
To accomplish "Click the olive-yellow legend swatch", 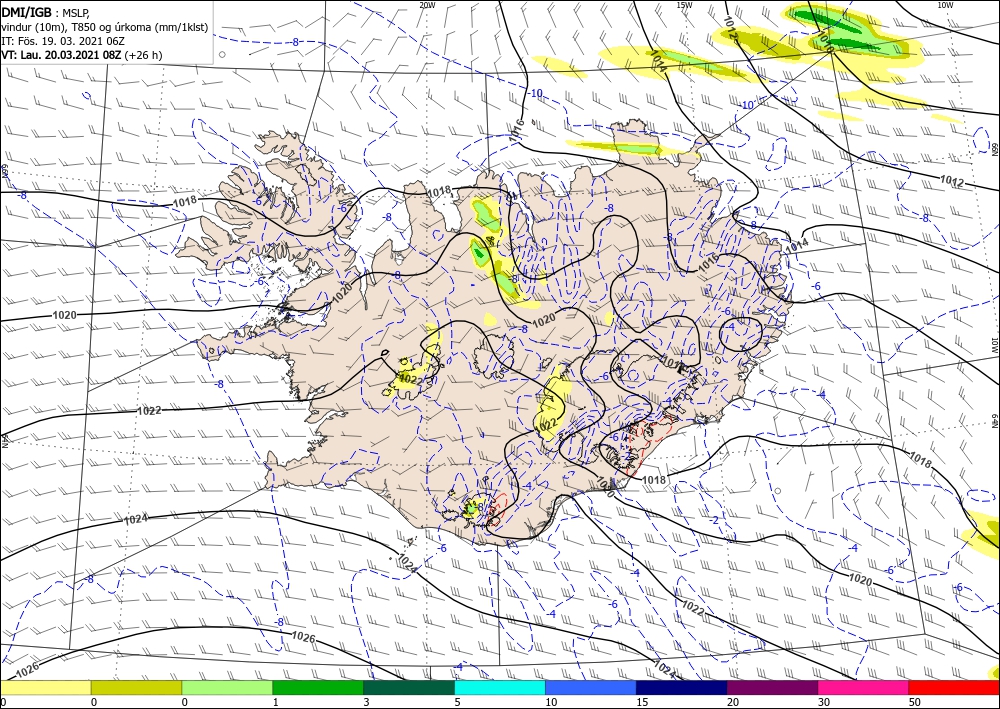I will pyautogui.click(x=136, y=687).
